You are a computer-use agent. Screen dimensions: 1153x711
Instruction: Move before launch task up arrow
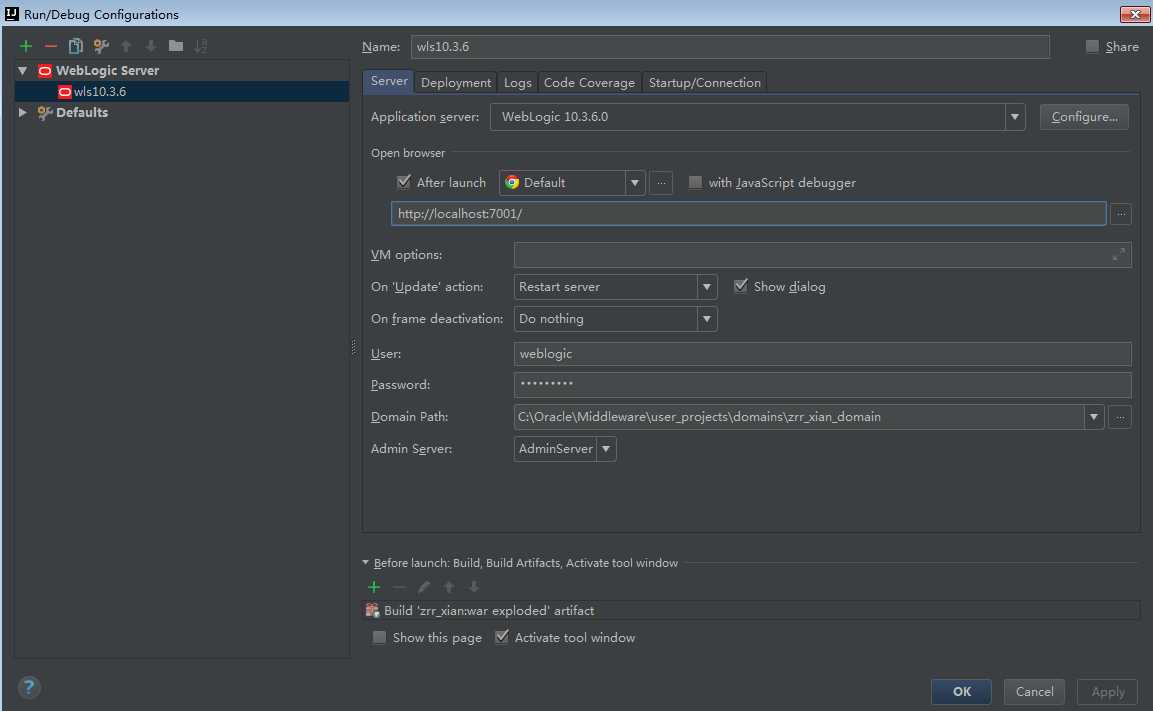449,587
